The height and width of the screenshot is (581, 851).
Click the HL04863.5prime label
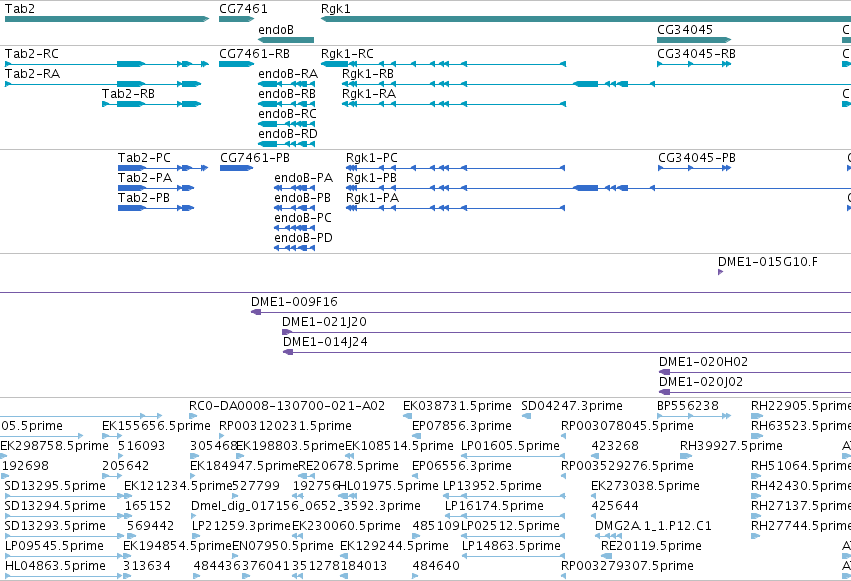(55, 566)
